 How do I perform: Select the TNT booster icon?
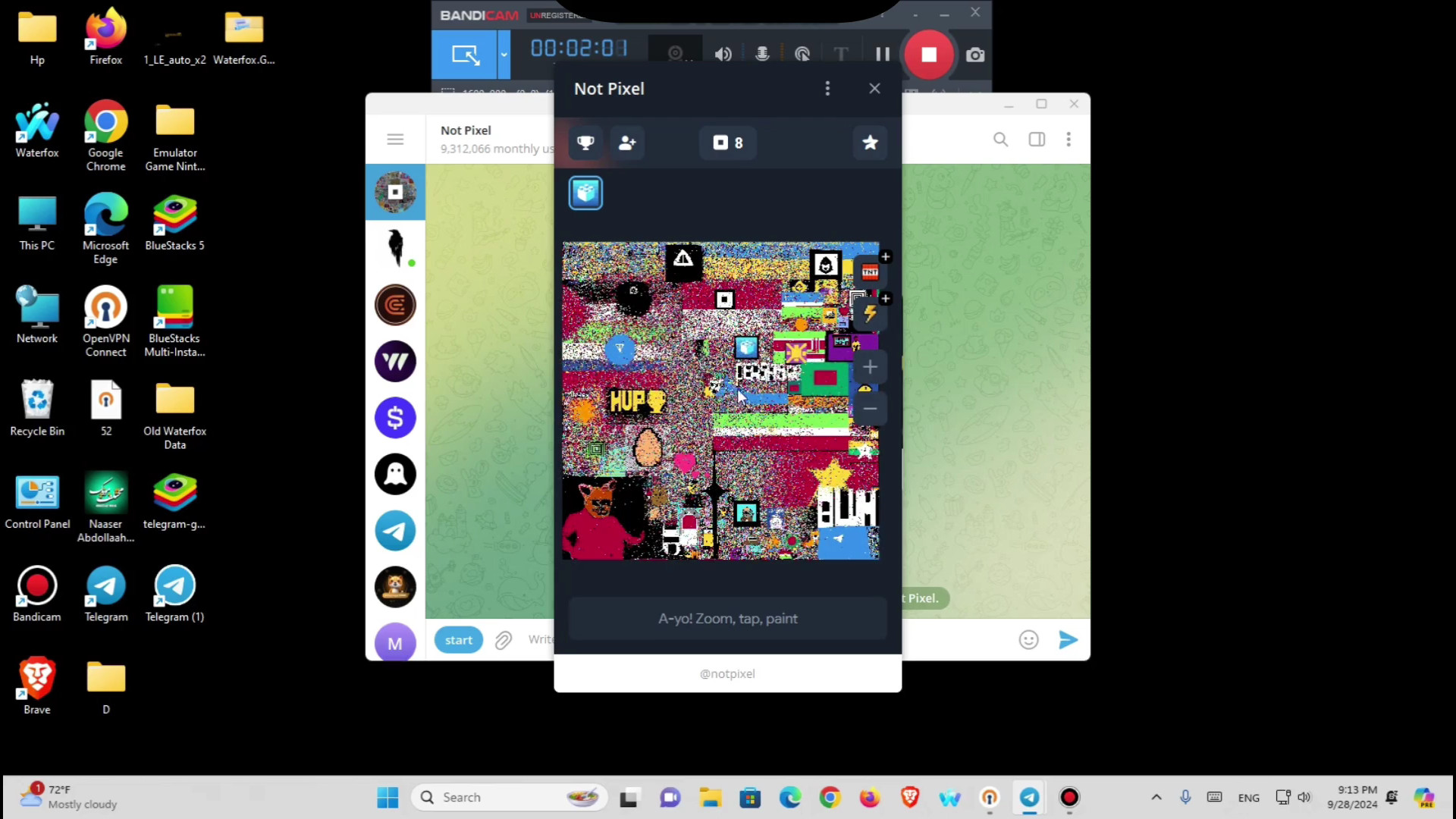coord(870,271)
